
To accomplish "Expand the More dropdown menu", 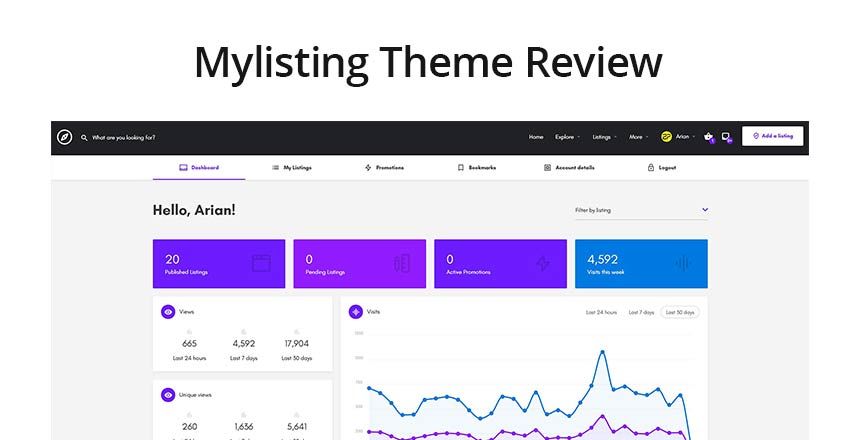I will (x=638, y=137).
